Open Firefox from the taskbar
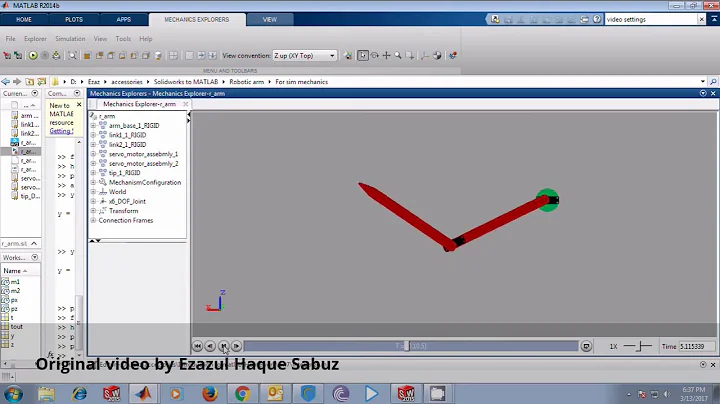 [x=210, y=393]
